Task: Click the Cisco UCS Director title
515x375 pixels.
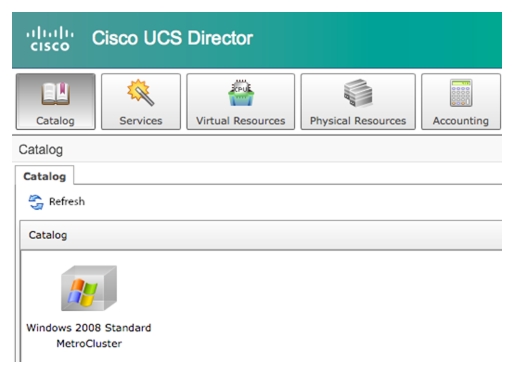Action: click(172, 38)
